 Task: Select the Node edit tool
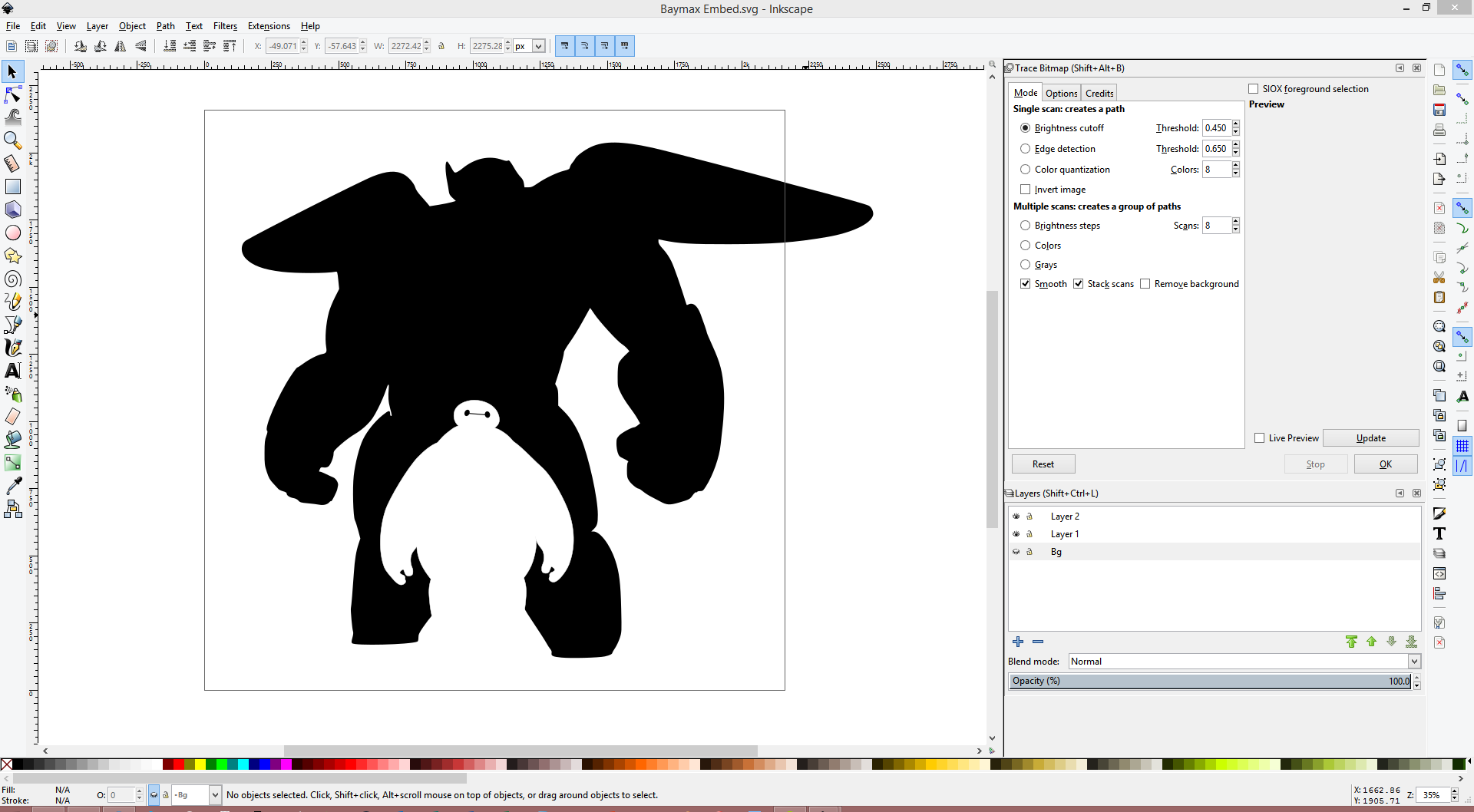(12, 94)
